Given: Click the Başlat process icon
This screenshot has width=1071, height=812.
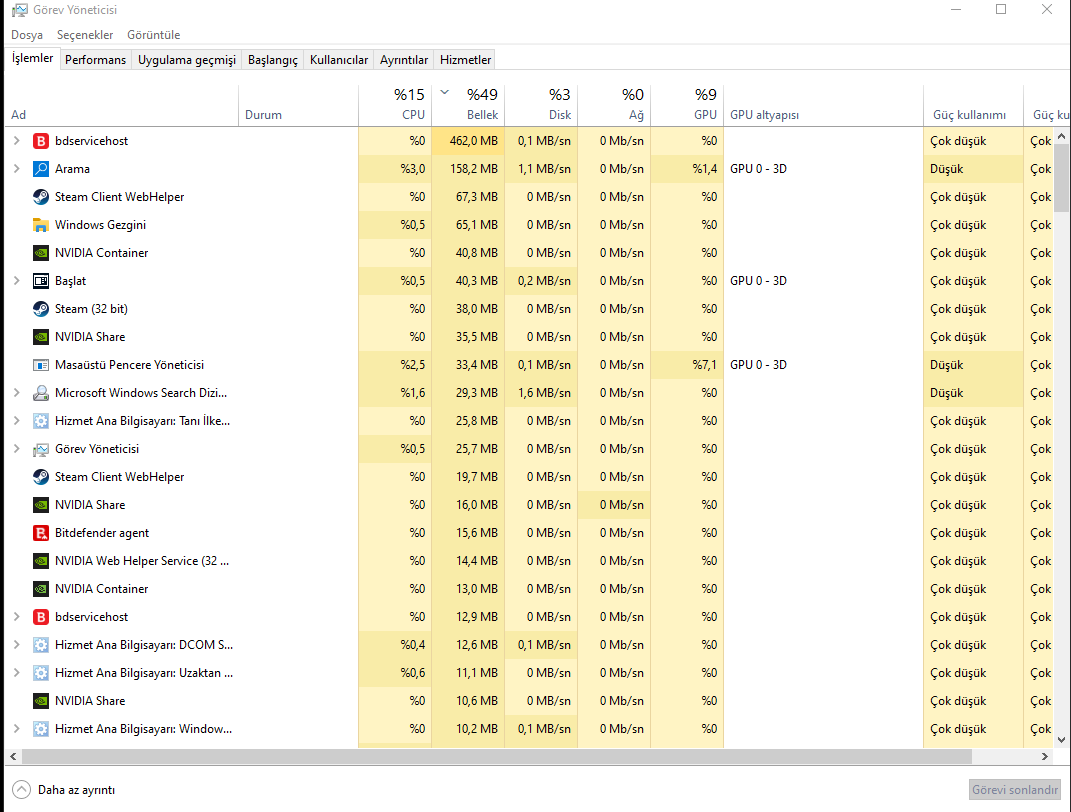Looking at the screenshot, I should (x=41, y=281).
